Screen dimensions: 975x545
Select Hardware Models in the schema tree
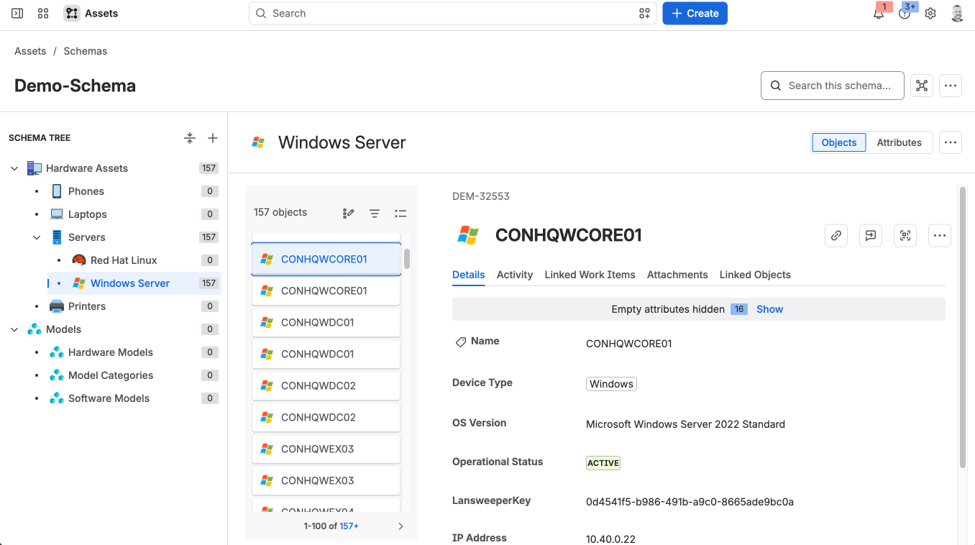[x=110, y=352]
